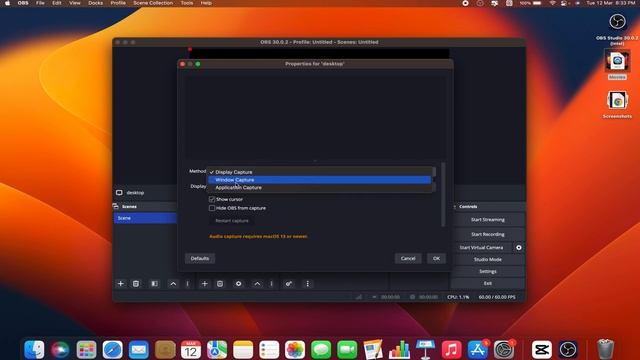Open the Scene Collection menu
The image size is (640, 360).
(x=153, y=3)
